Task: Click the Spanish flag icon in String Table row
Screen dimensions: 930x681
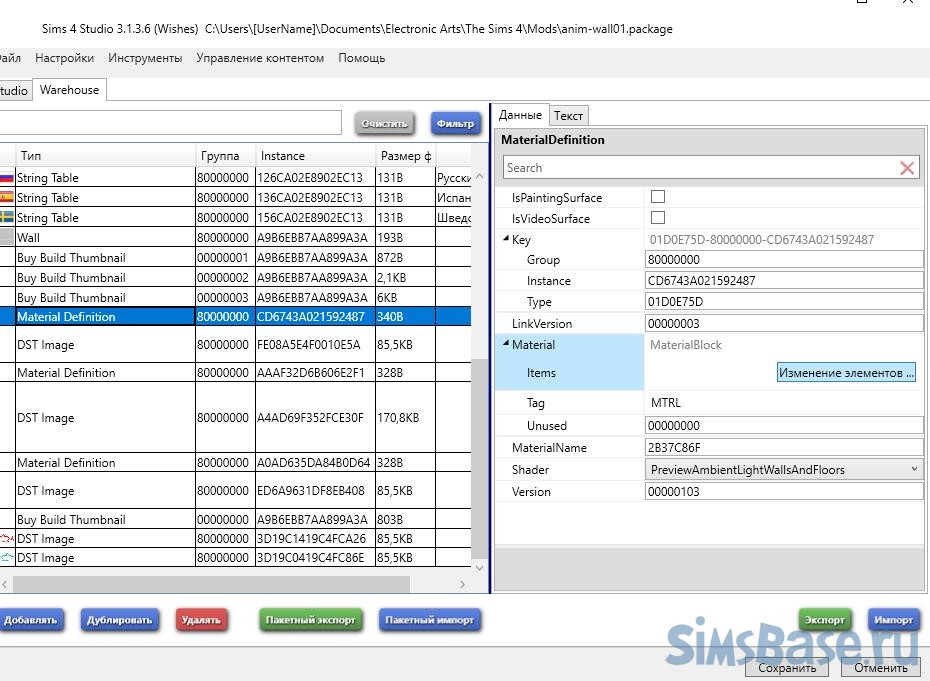Action: [x=7, y=198]
